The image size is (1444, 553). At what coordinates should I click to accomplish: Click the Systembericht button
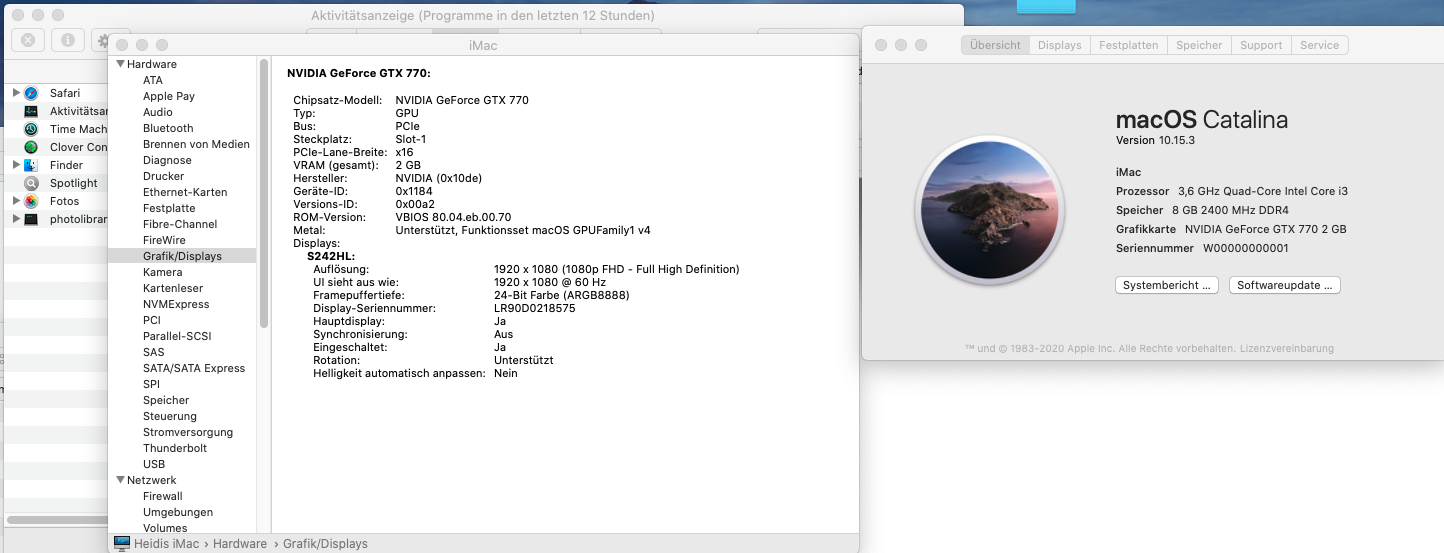point(1166,285)
